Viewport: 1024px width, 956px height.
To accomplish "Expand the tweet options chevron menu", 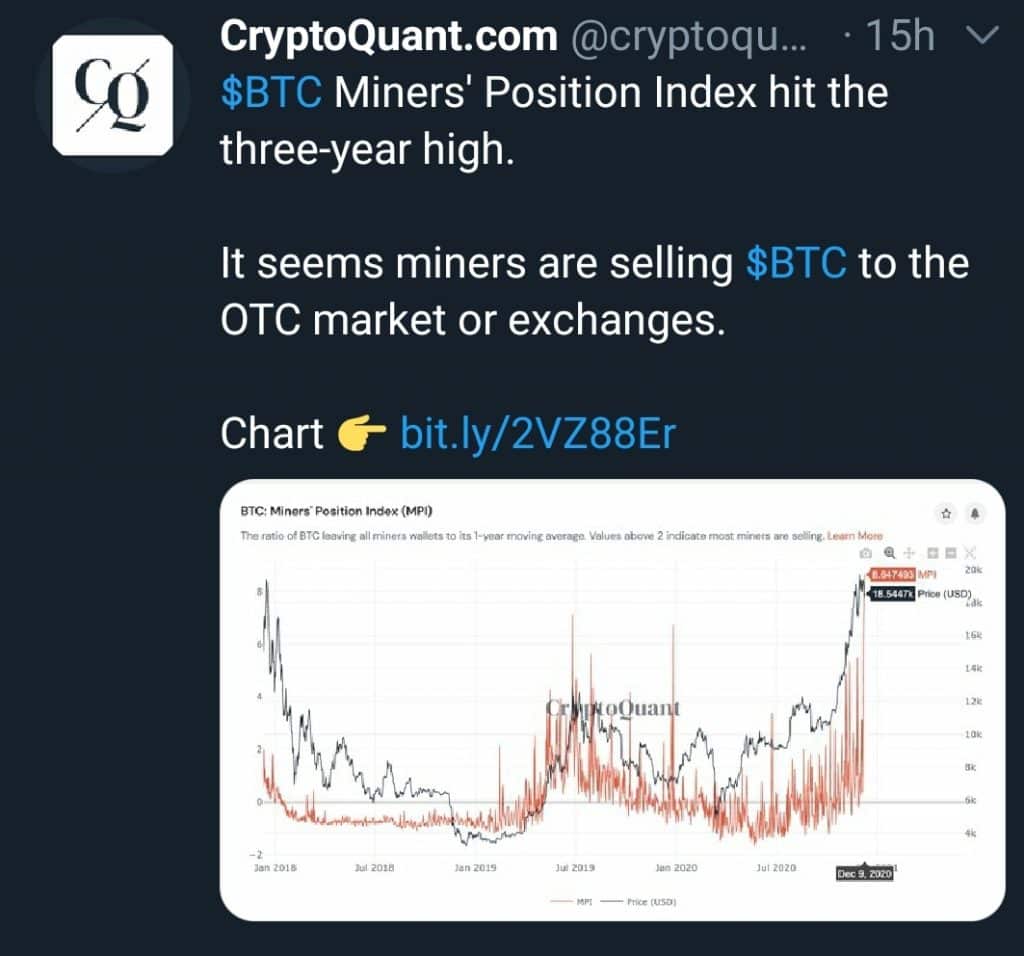I will pyautogui.click(x=983, y=34).
